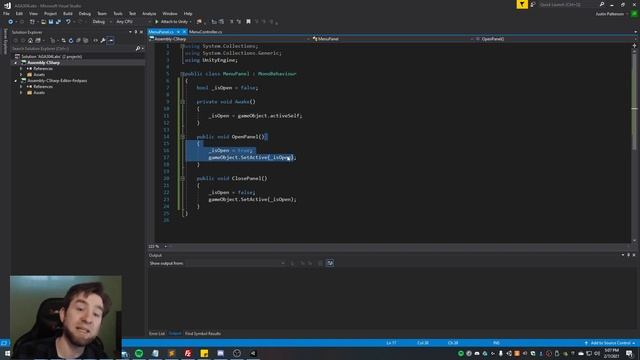Toggle Output panel auto-hide pin

tap(629, 255)
